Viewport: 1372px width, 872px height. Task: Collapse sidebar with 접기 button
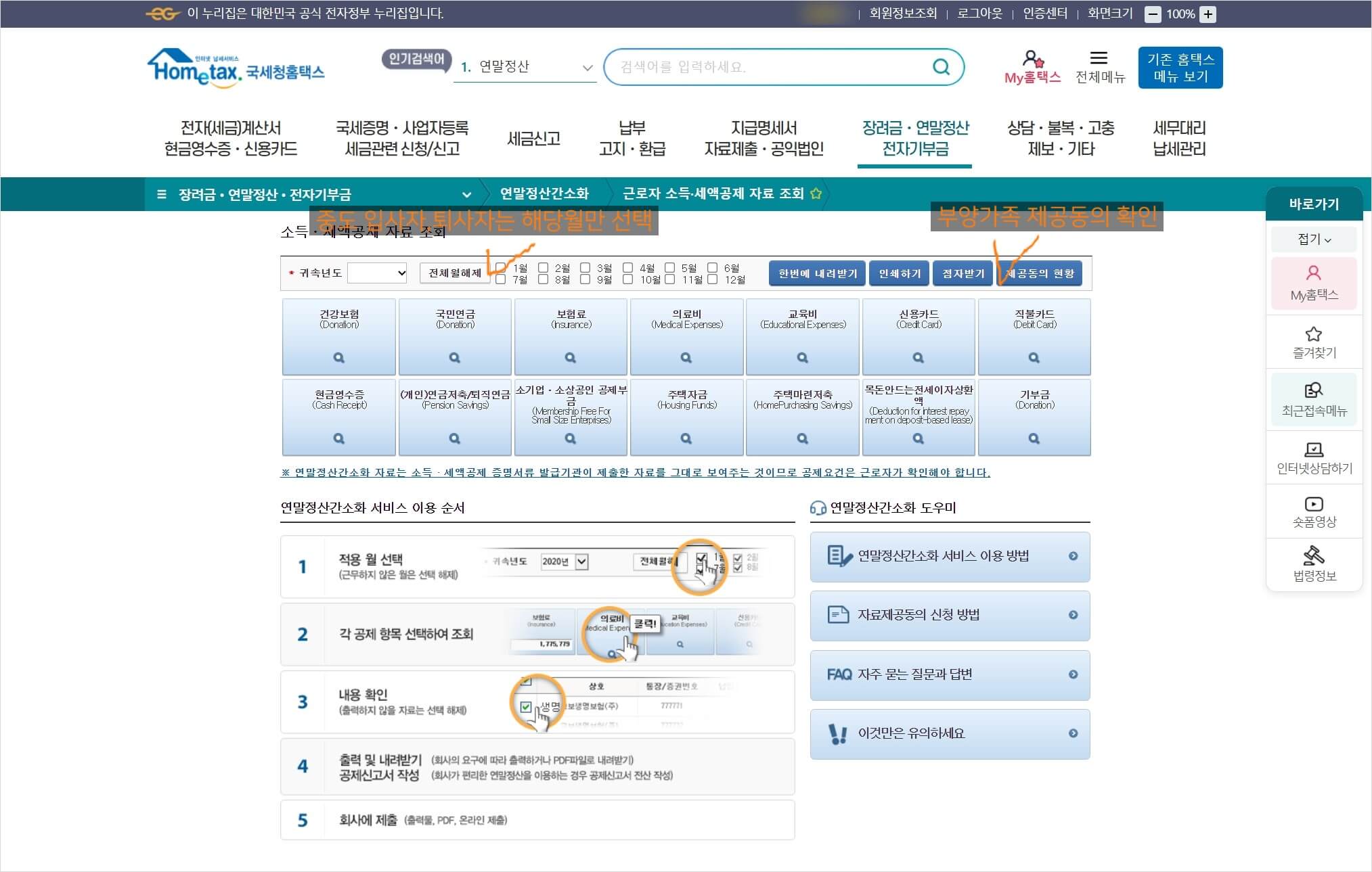point(1313,239)
